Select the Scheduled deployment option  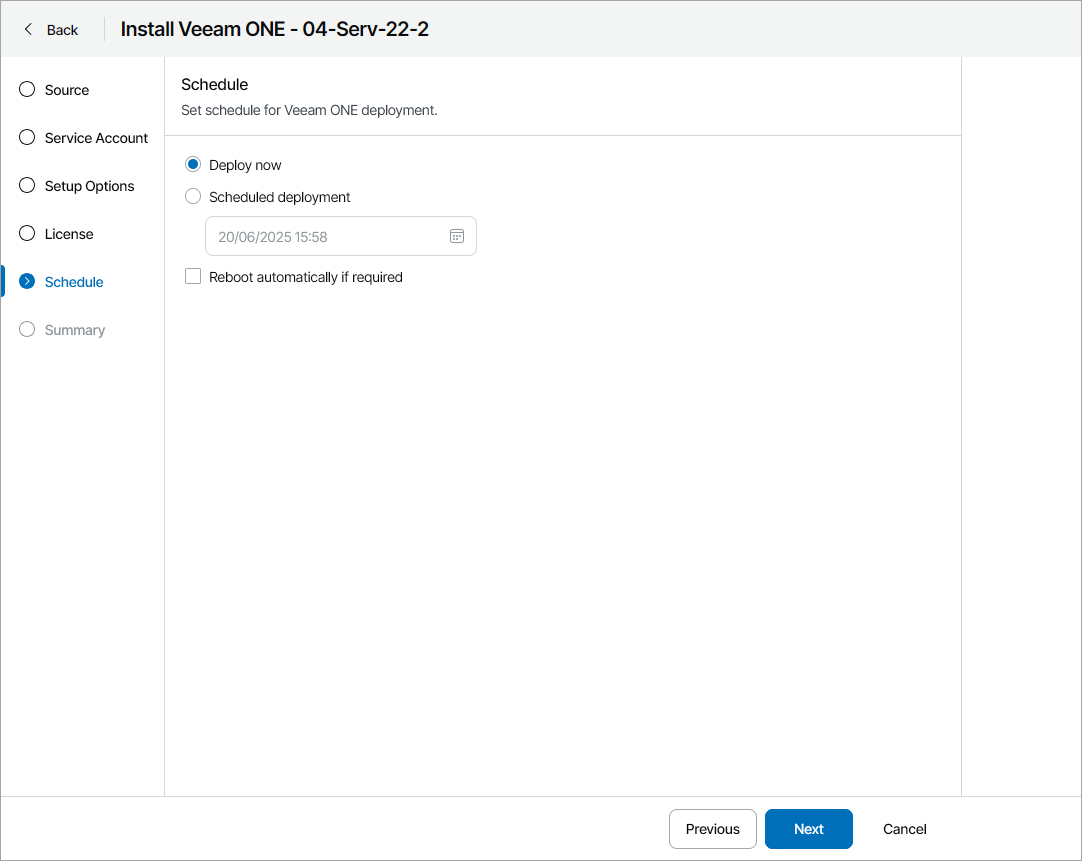[193, 197]
